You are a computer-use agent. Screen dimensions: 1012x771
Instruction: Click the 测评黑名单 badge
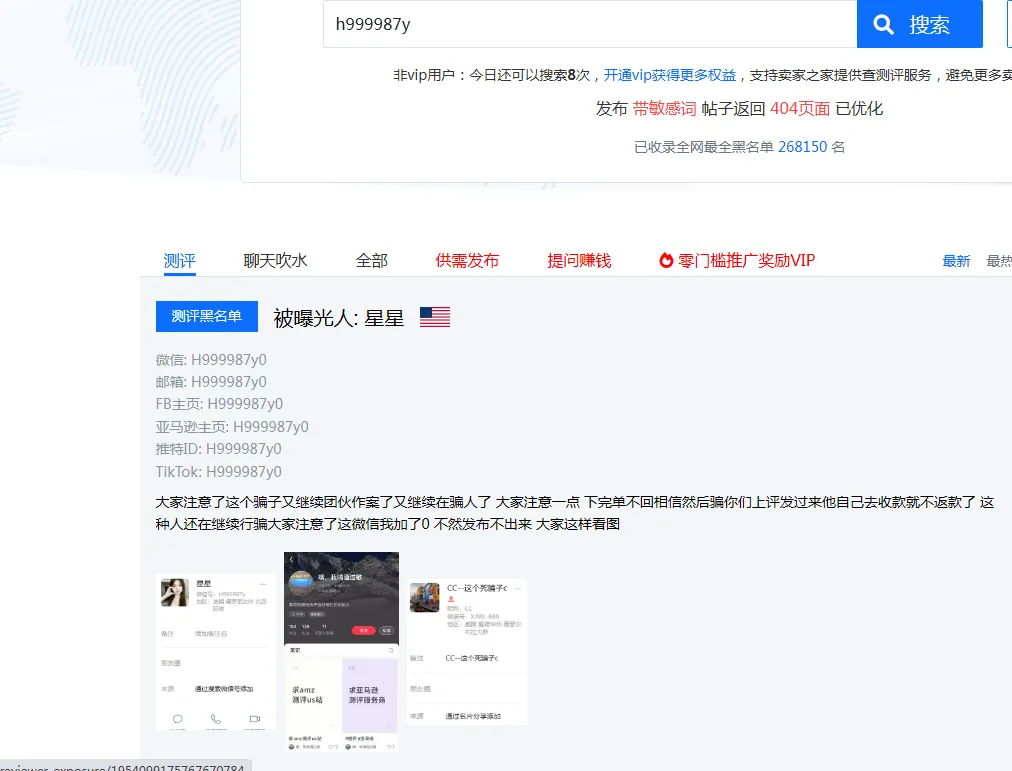pyautogui.click(x=207, y=316)
